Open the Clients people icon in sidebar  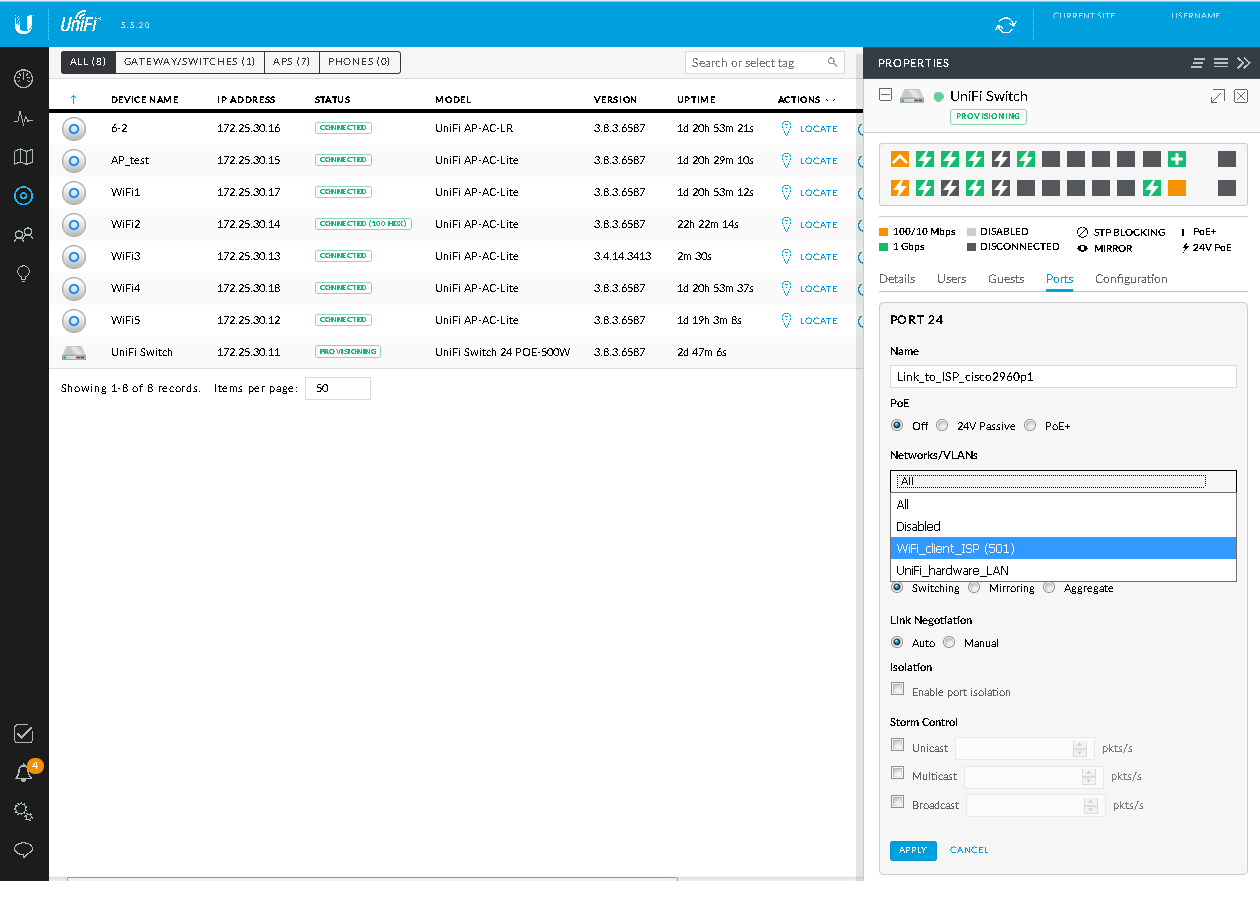(24, 235)
